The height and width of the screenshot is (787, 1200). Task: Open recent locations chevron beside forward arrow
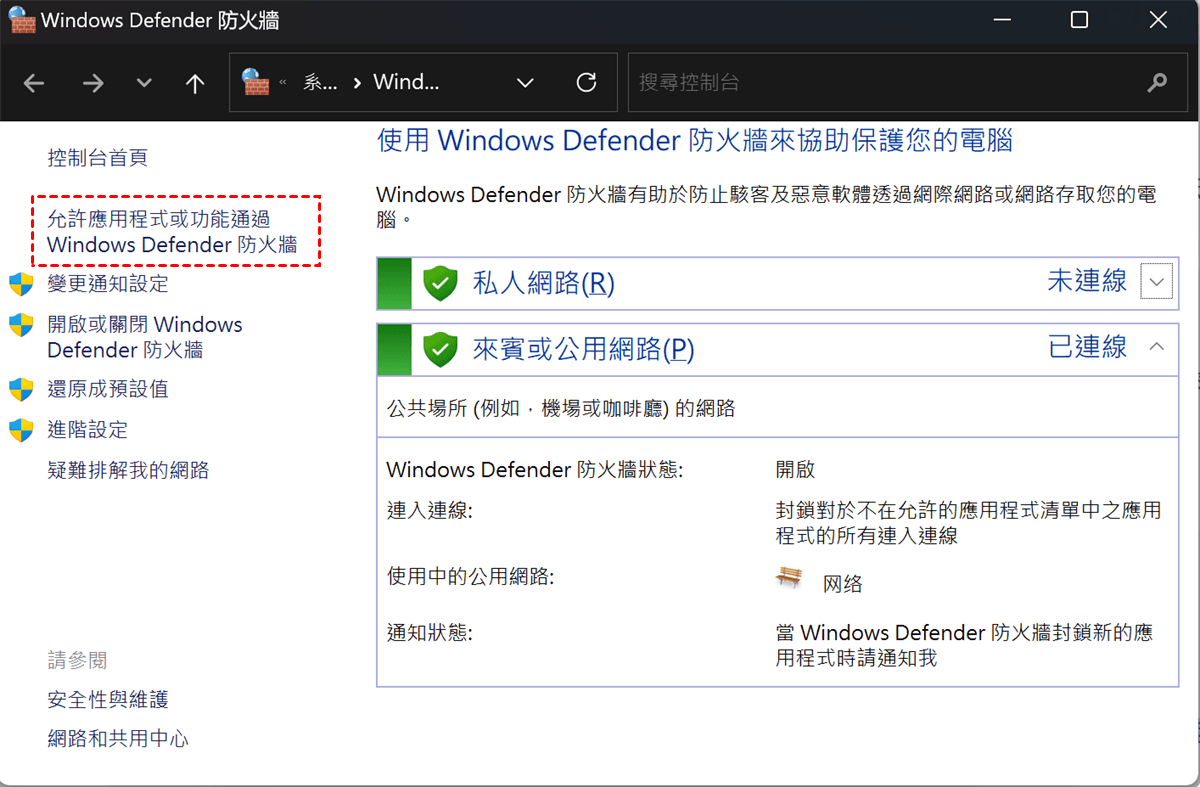[x=144, y=83]
